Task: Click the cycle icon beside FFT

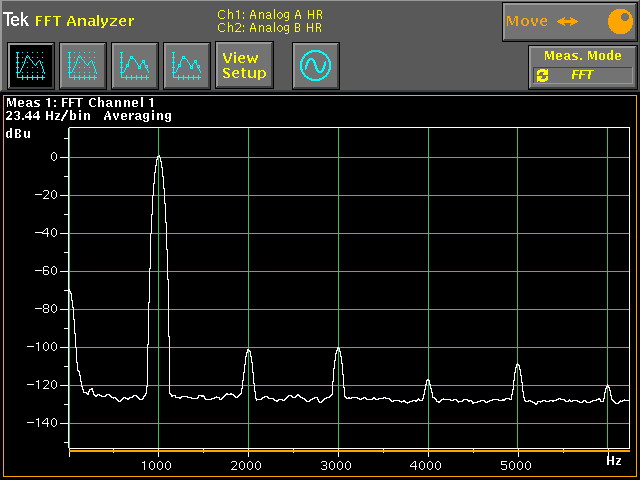Action: (x=543, y=75)
